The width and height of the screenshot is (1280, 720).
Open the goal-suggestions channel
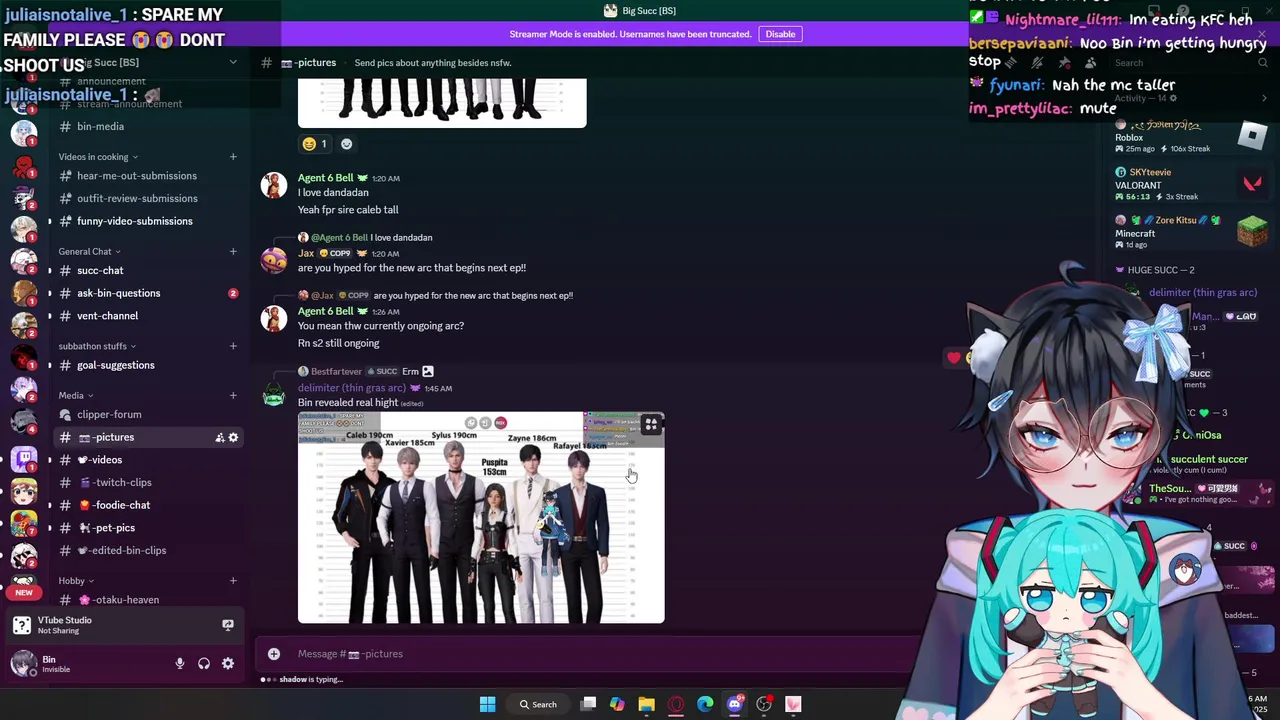tap(148, 365)
